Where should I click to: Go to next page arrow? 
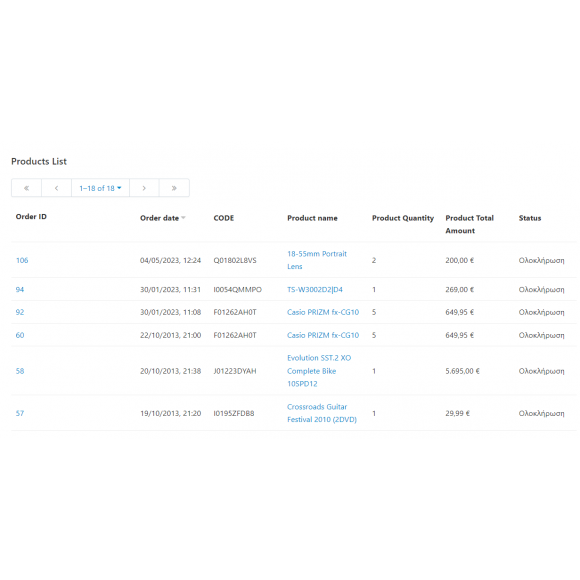(x=144, y=188)
